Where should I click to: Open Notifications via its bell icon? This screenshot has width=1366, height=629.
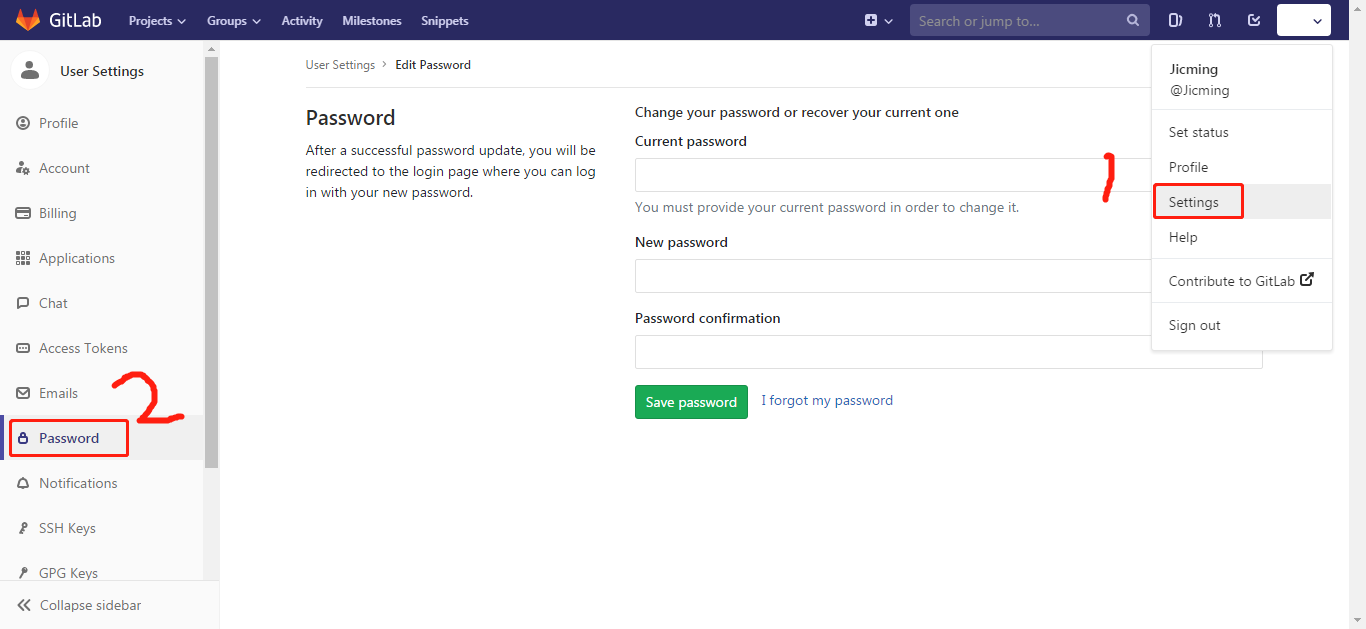click(x=24, y=482)
